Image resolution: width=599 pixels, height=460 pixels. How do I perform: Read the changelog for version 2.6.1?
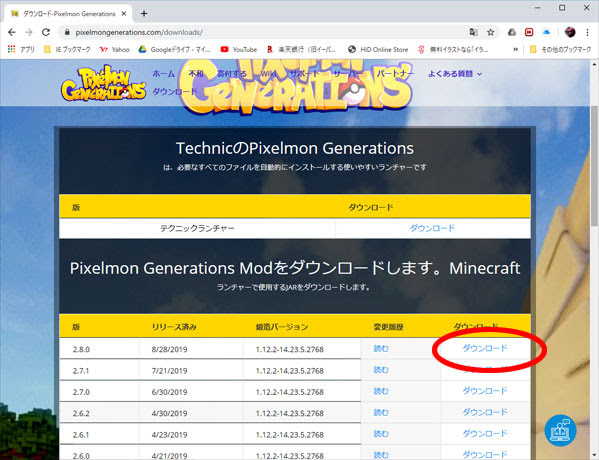pyautogui.click(x=381, y=434)
